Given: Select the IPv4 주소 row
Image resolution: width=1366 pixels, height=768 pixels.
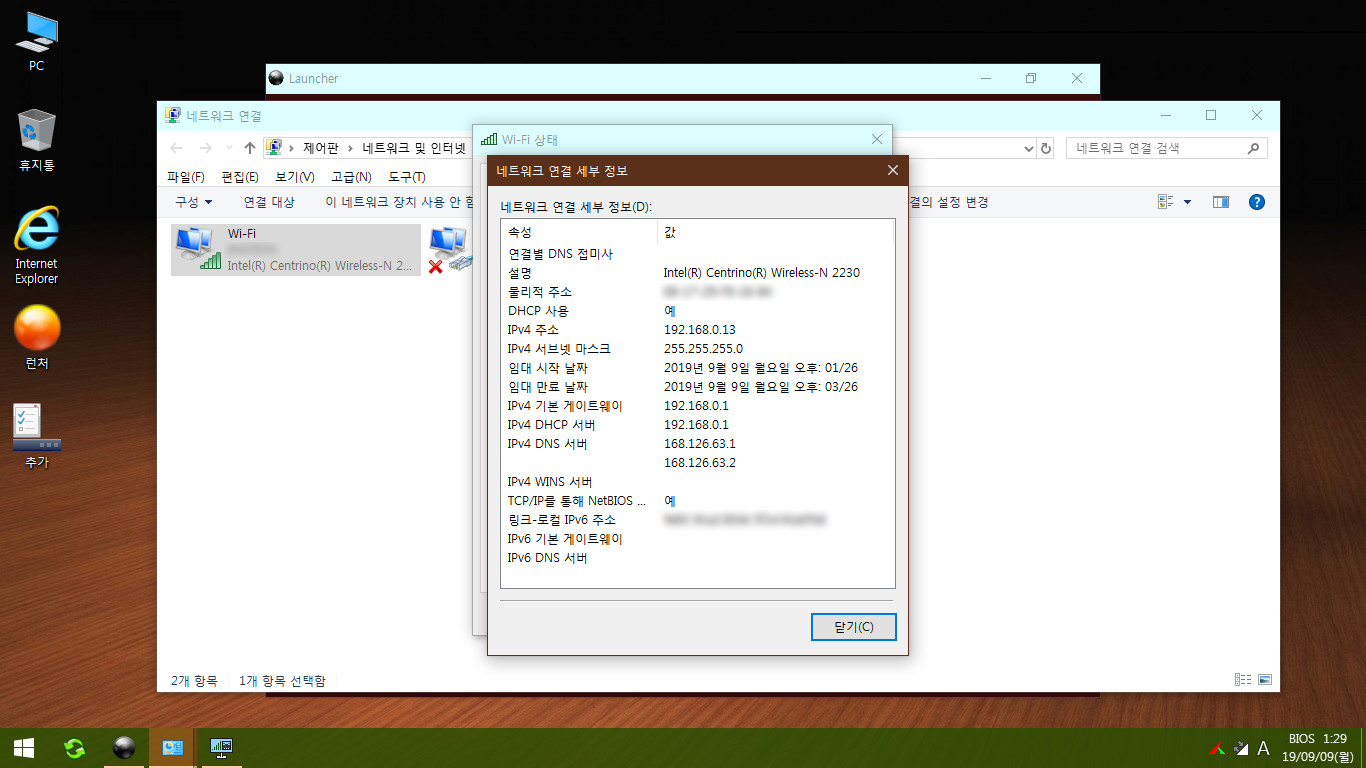Looking at the screenshot, I should (x=697, y=330).
